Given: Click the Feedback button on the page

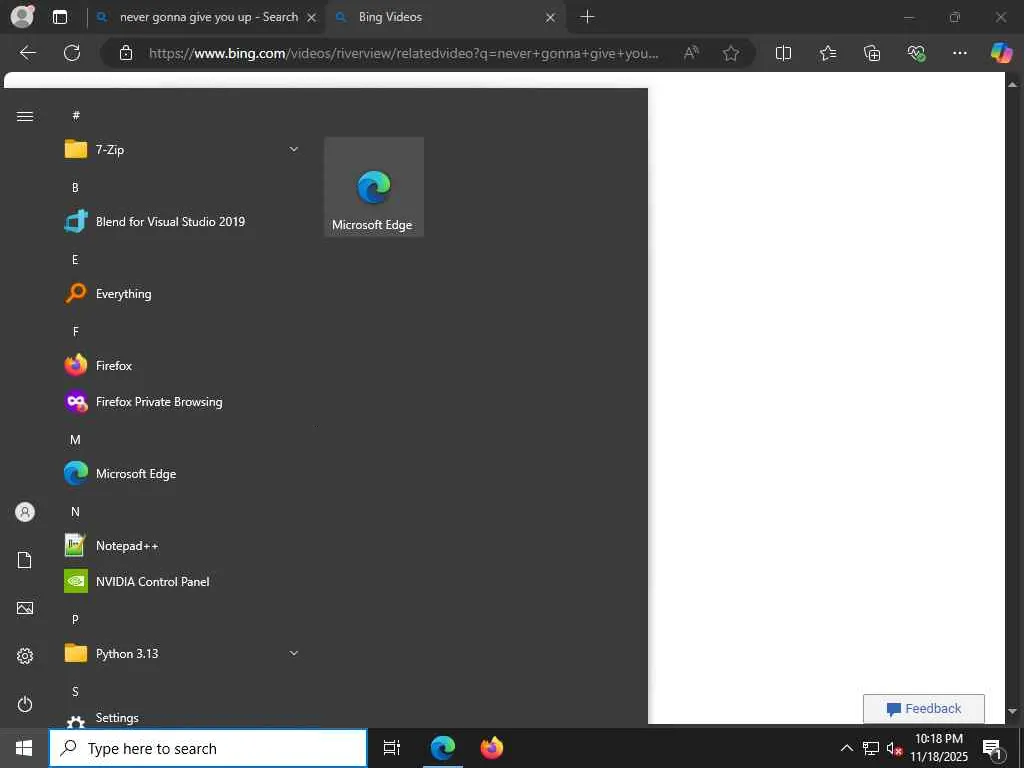Looking at the screenshot, I should (923, 709).
